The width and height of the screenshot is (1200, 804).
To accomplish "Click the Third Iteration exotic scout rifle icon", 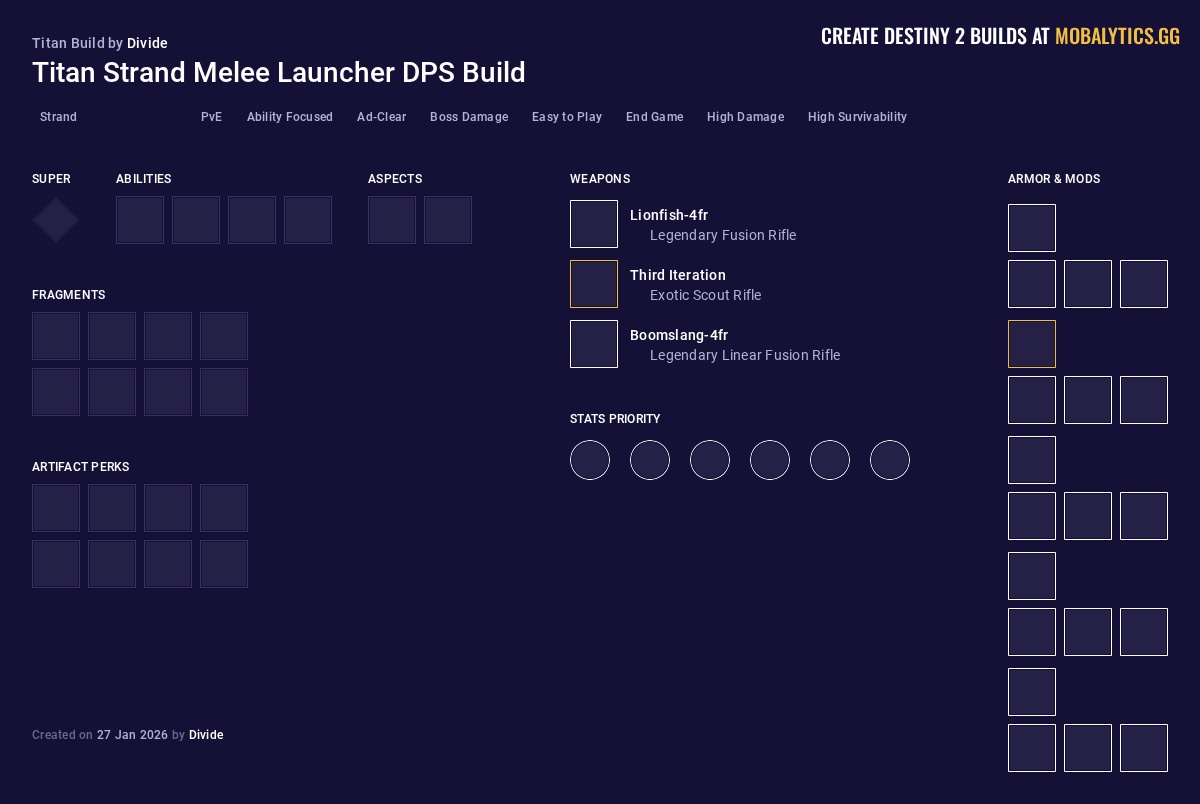I will (x=594, y=284).
